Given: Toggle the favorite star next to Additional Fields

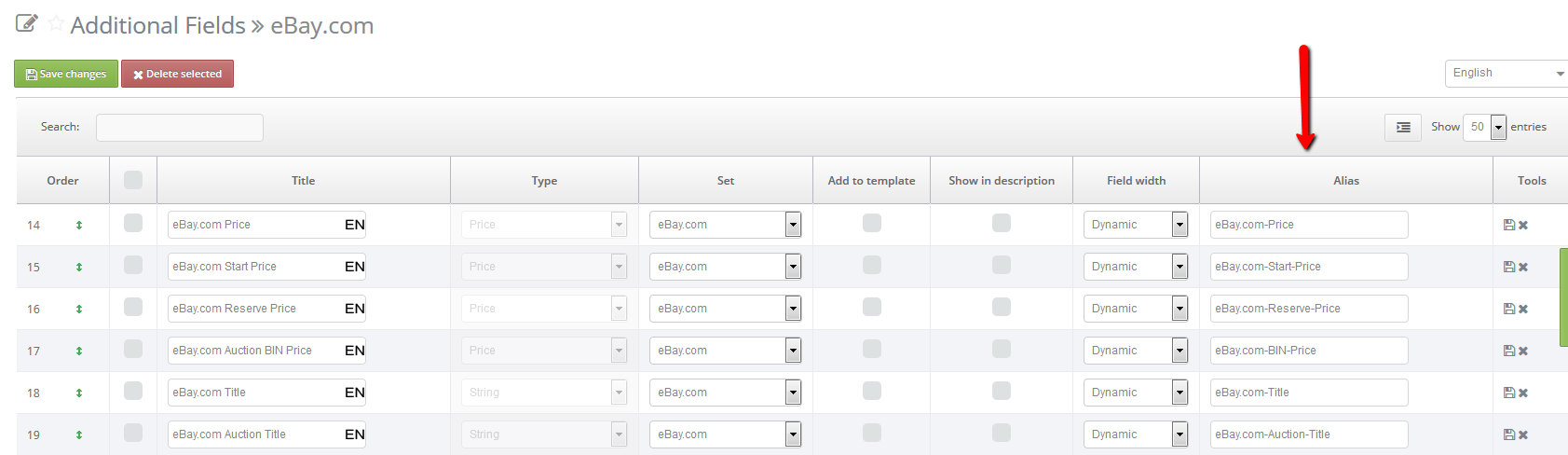Looking at the screenshot, I should (56, 23).
